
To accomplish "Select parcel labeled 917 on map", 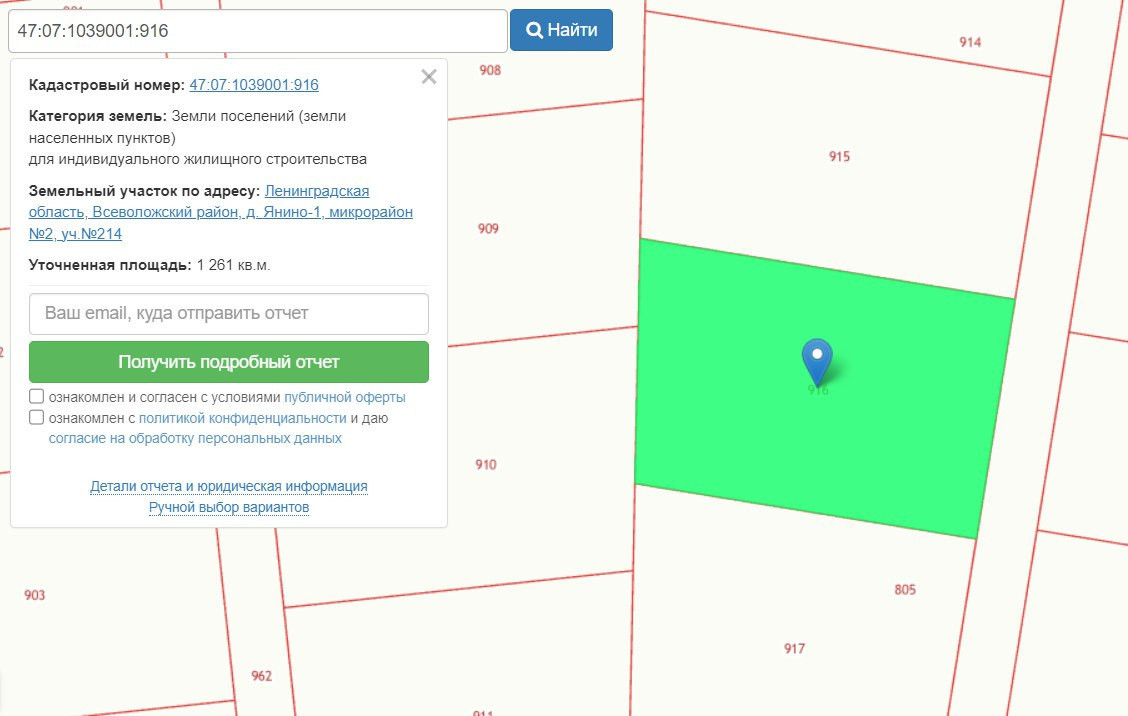I will coord(794,649).
